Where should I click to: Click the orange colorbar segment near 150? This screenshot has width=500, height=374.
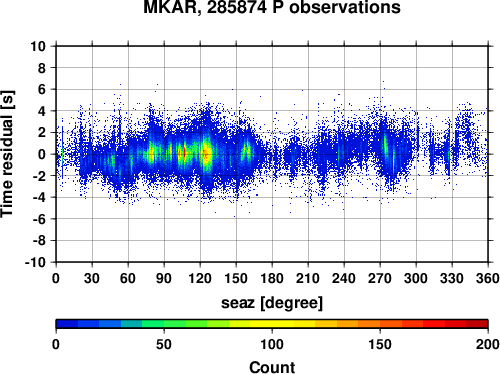coord(380,324)
